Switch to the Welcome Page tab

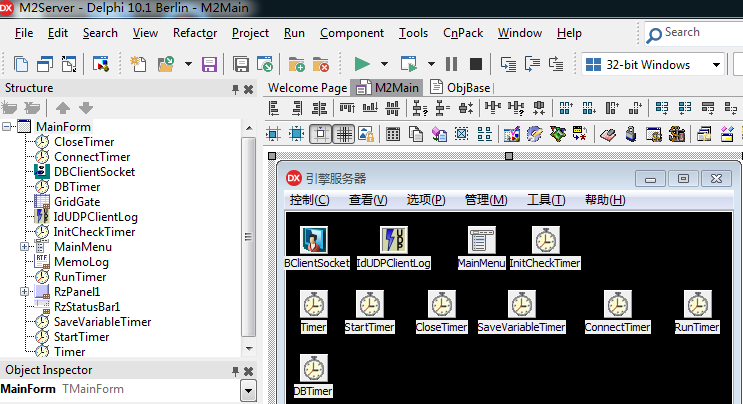307,88
